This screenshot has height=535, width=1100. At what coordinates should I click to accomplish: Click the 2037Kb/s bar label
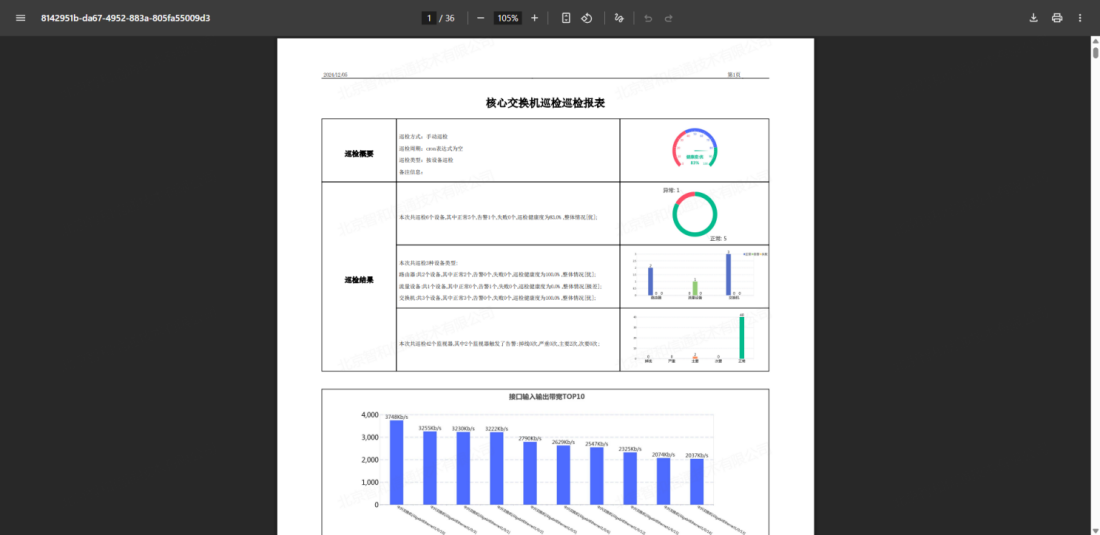[697, 455]
